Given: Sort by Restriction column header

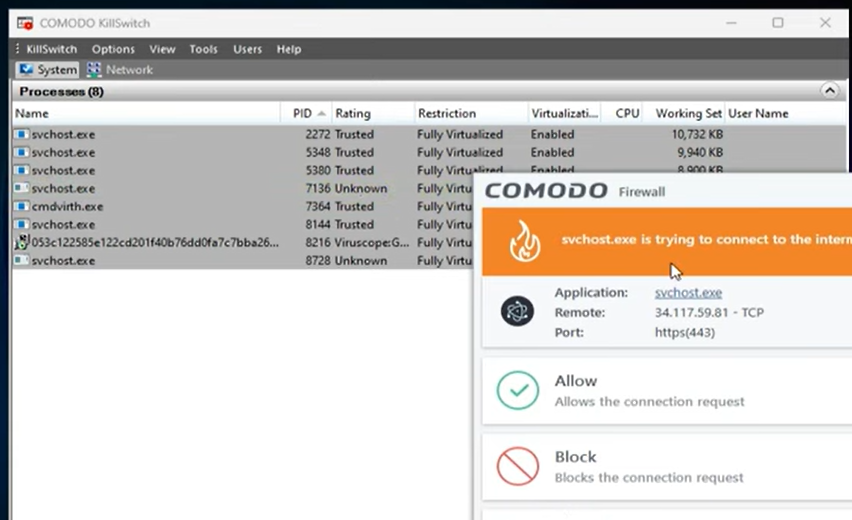Looking at the screenshot, I should [471, 113].
